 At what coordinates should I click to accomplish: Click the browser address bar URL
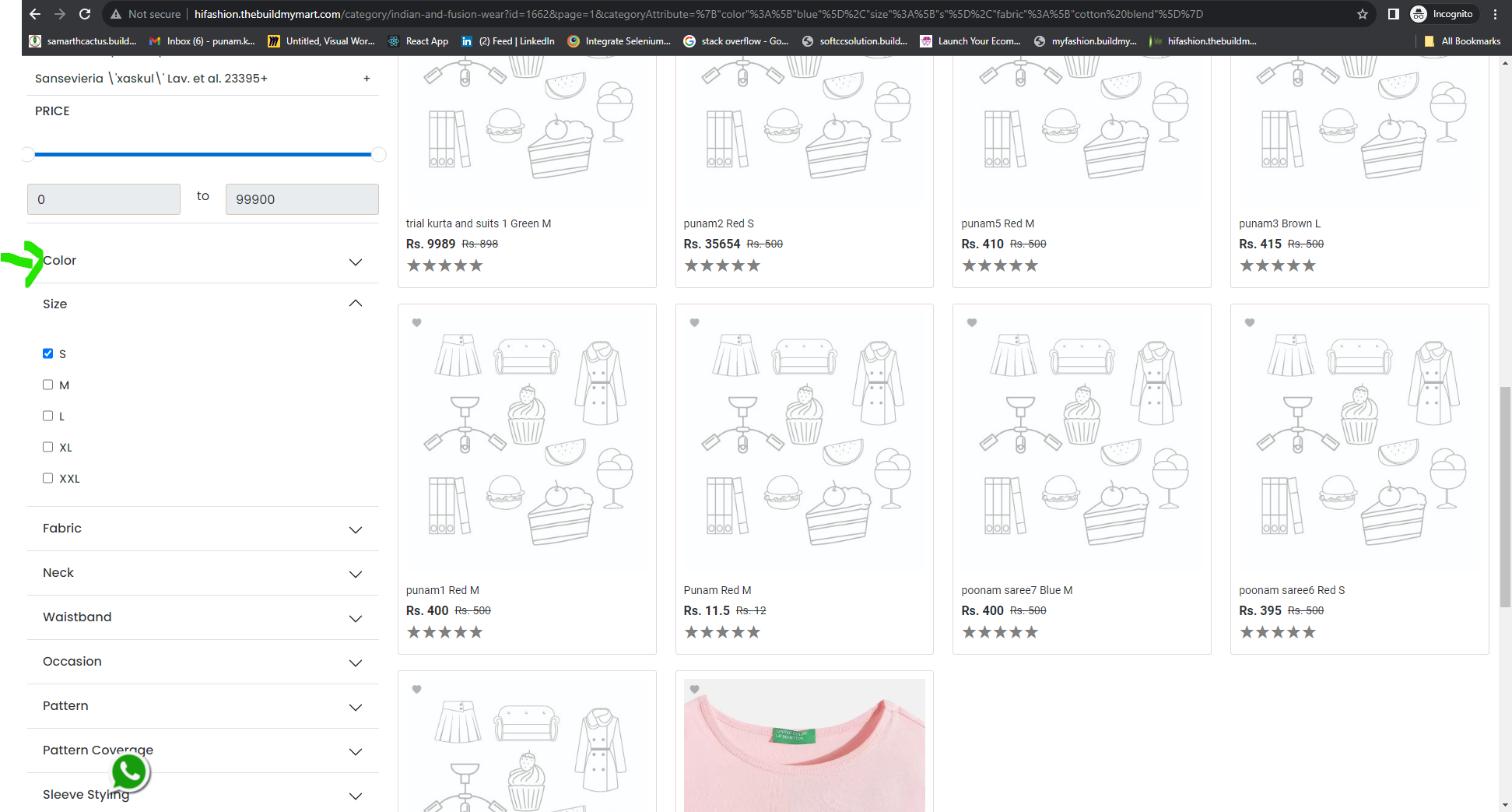click(698, 14)
